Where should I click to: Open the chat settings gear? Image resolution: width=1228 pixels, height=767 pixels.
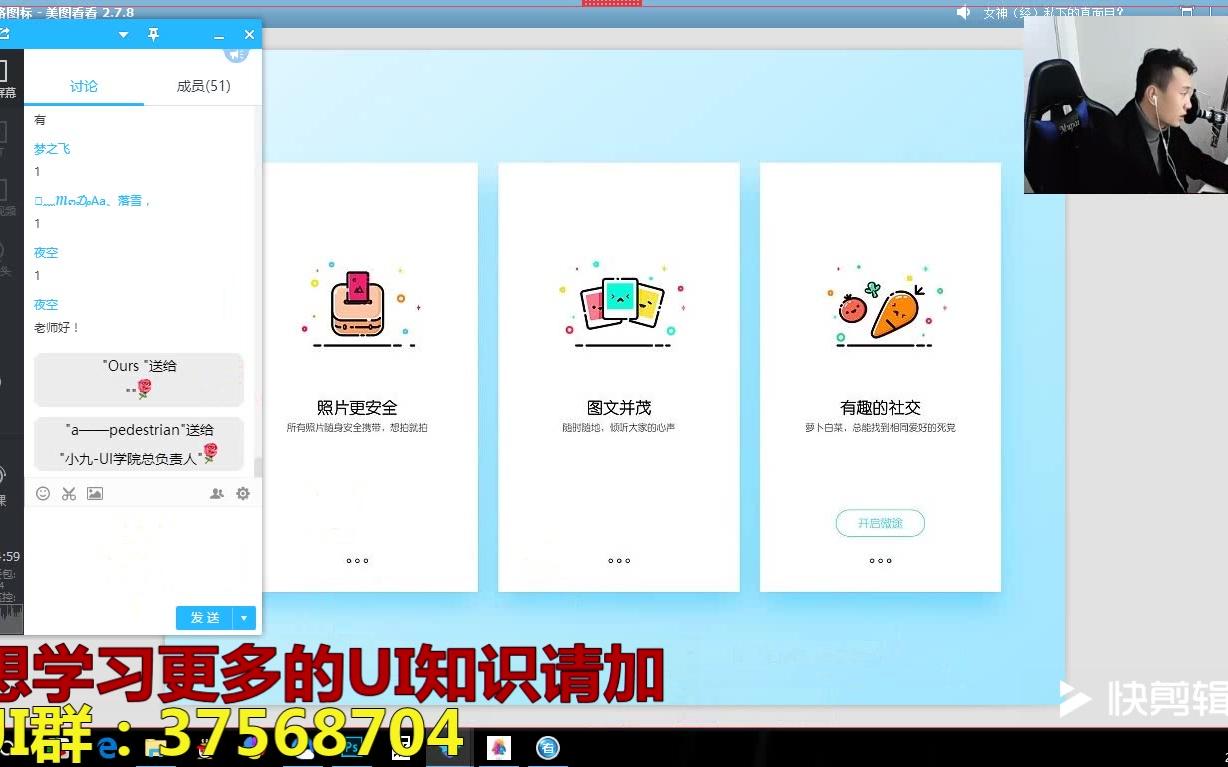[243, 493]
